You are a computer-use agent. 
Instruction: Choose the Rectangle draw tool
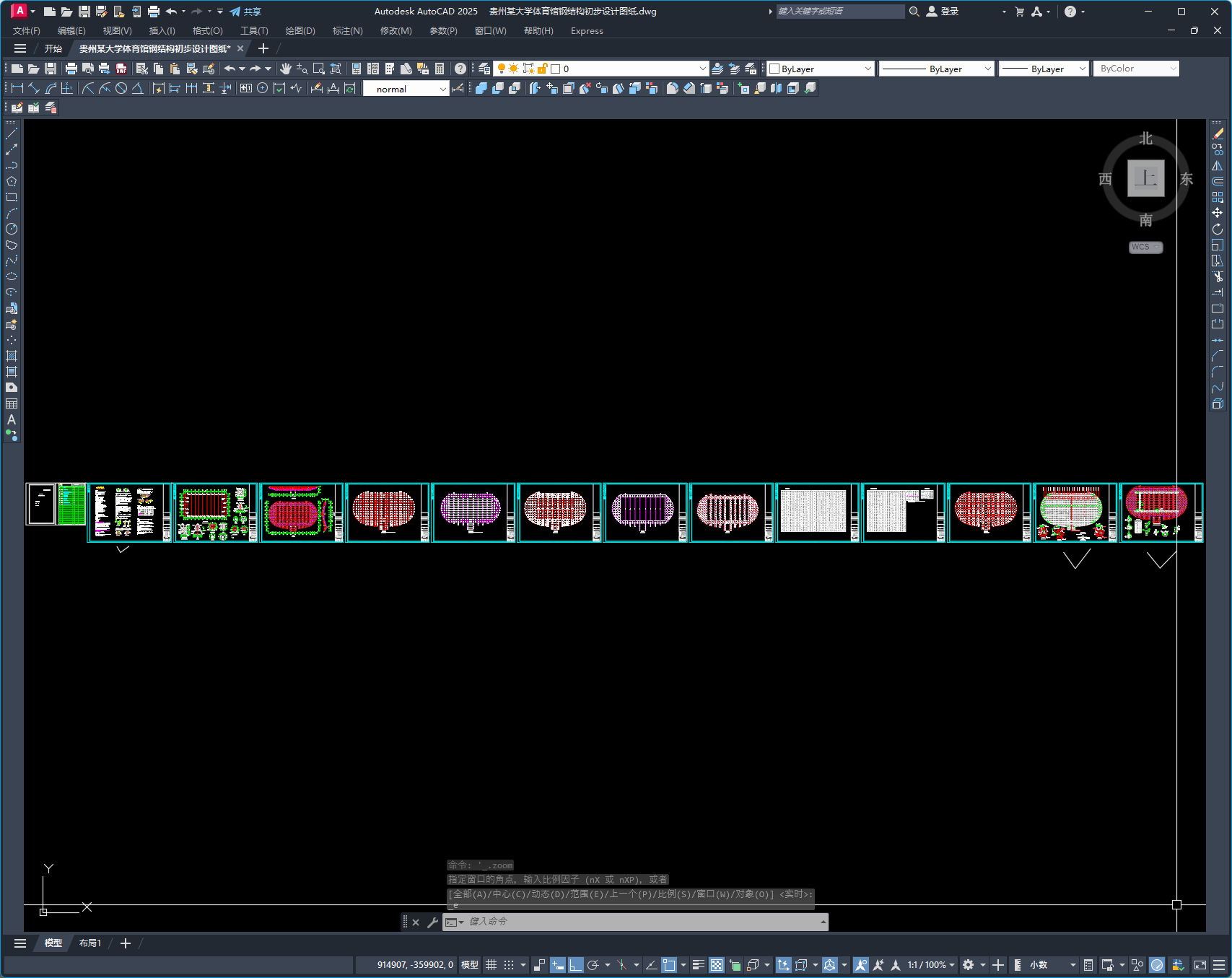12,197
